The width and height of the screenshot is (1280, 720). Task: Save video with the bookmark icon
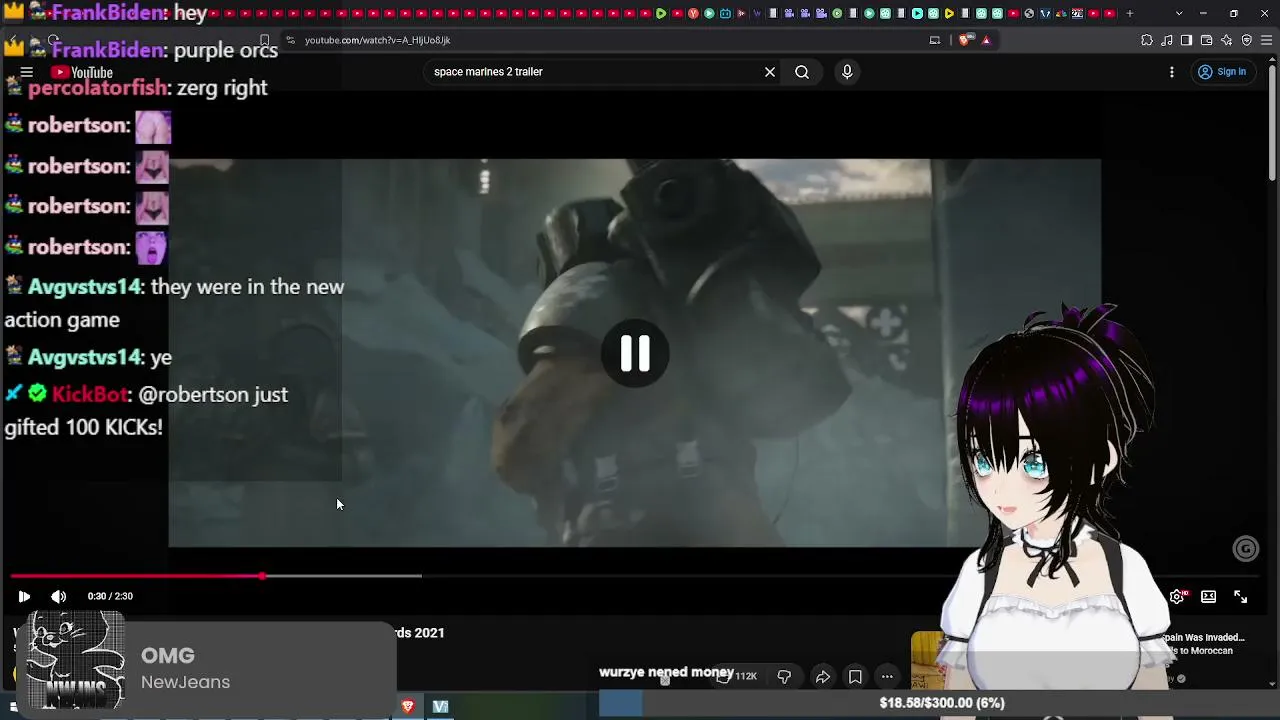(855, 677)
